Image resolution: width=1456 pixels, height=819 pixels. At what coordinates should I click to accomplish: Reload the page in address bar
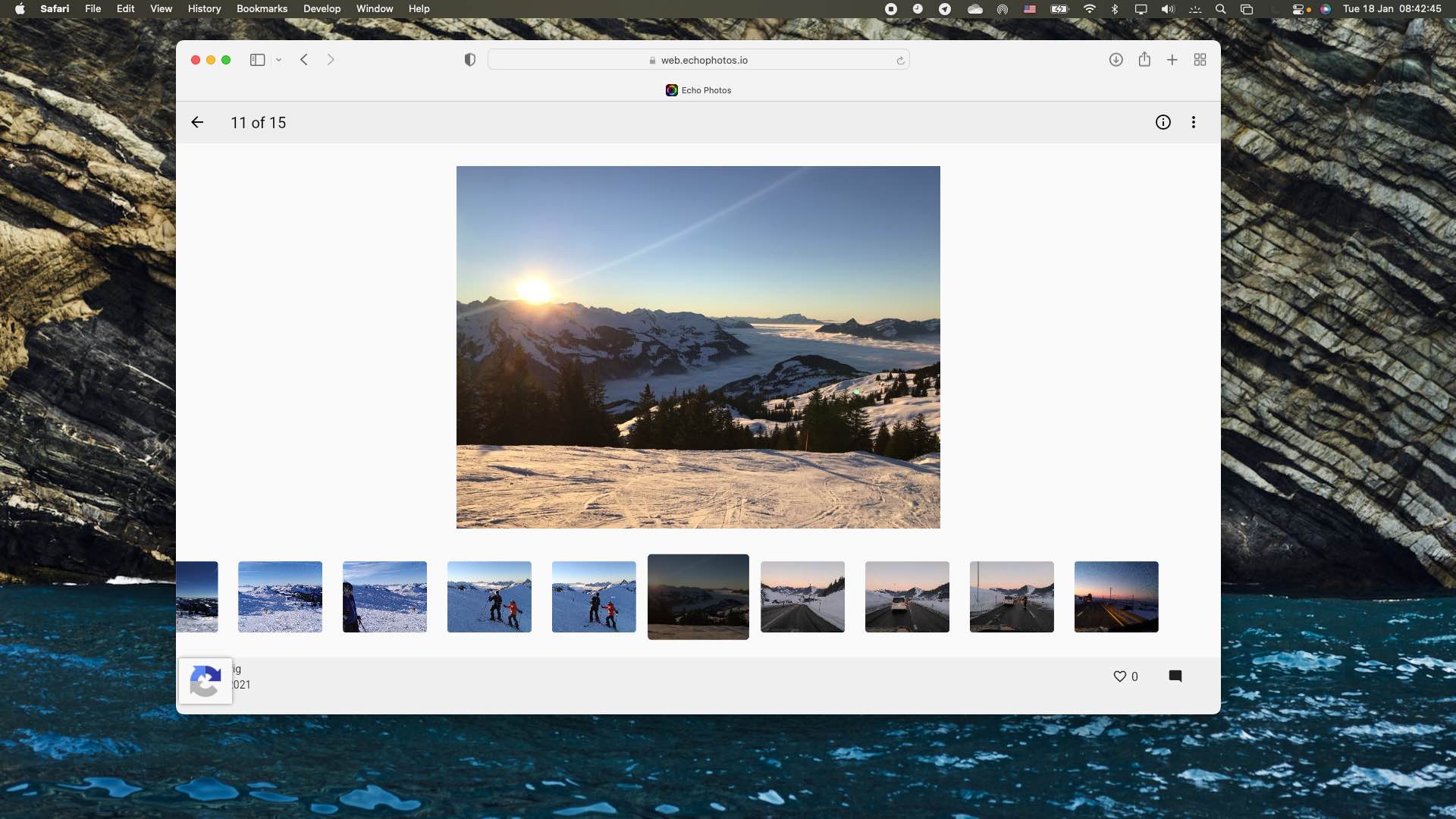900,61
